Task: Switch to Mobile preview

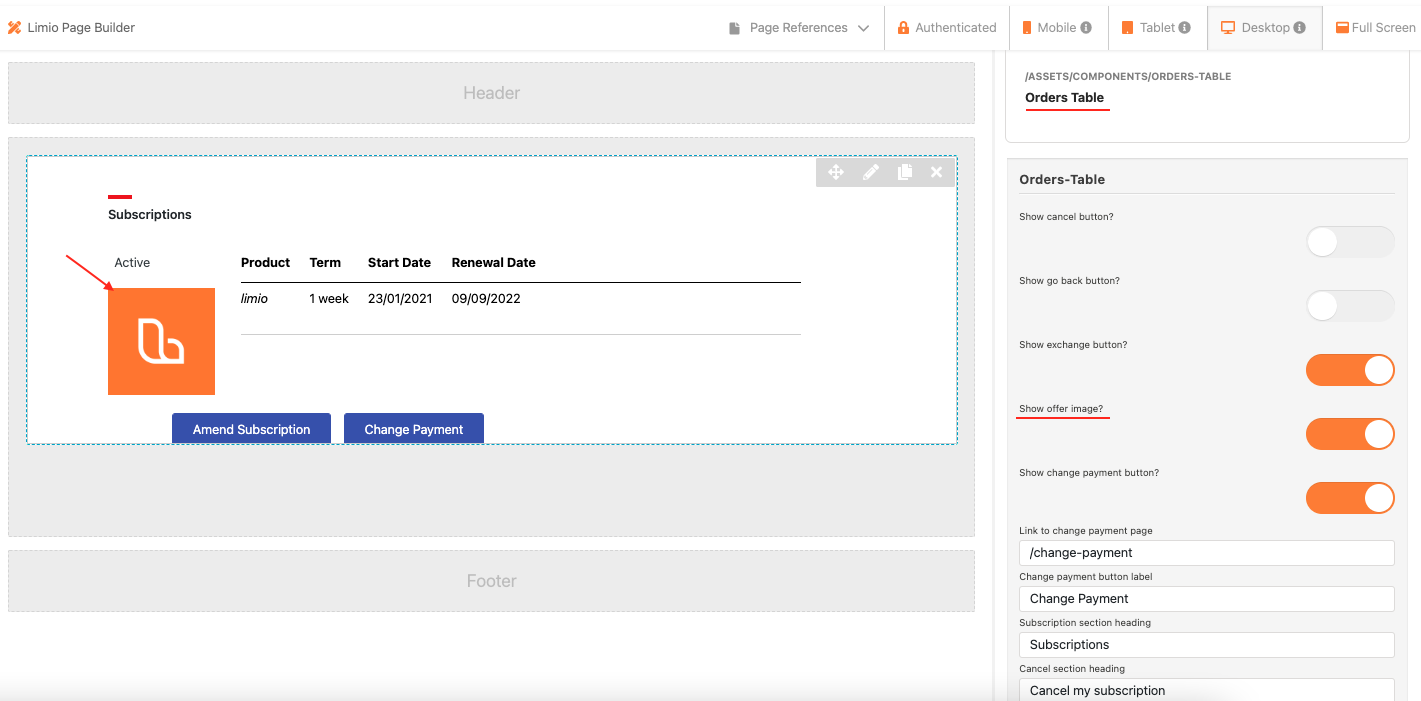Action: point(1059,28)
